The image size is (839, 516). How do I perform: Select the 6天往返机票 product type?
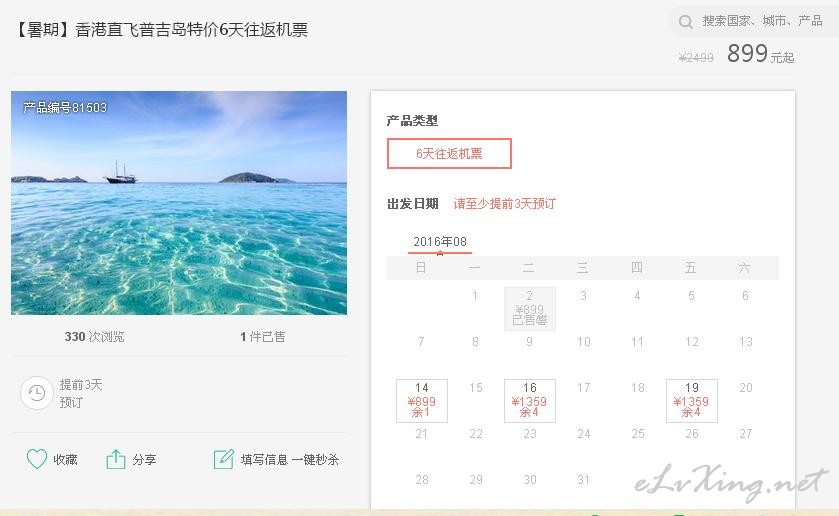(449, 154)
